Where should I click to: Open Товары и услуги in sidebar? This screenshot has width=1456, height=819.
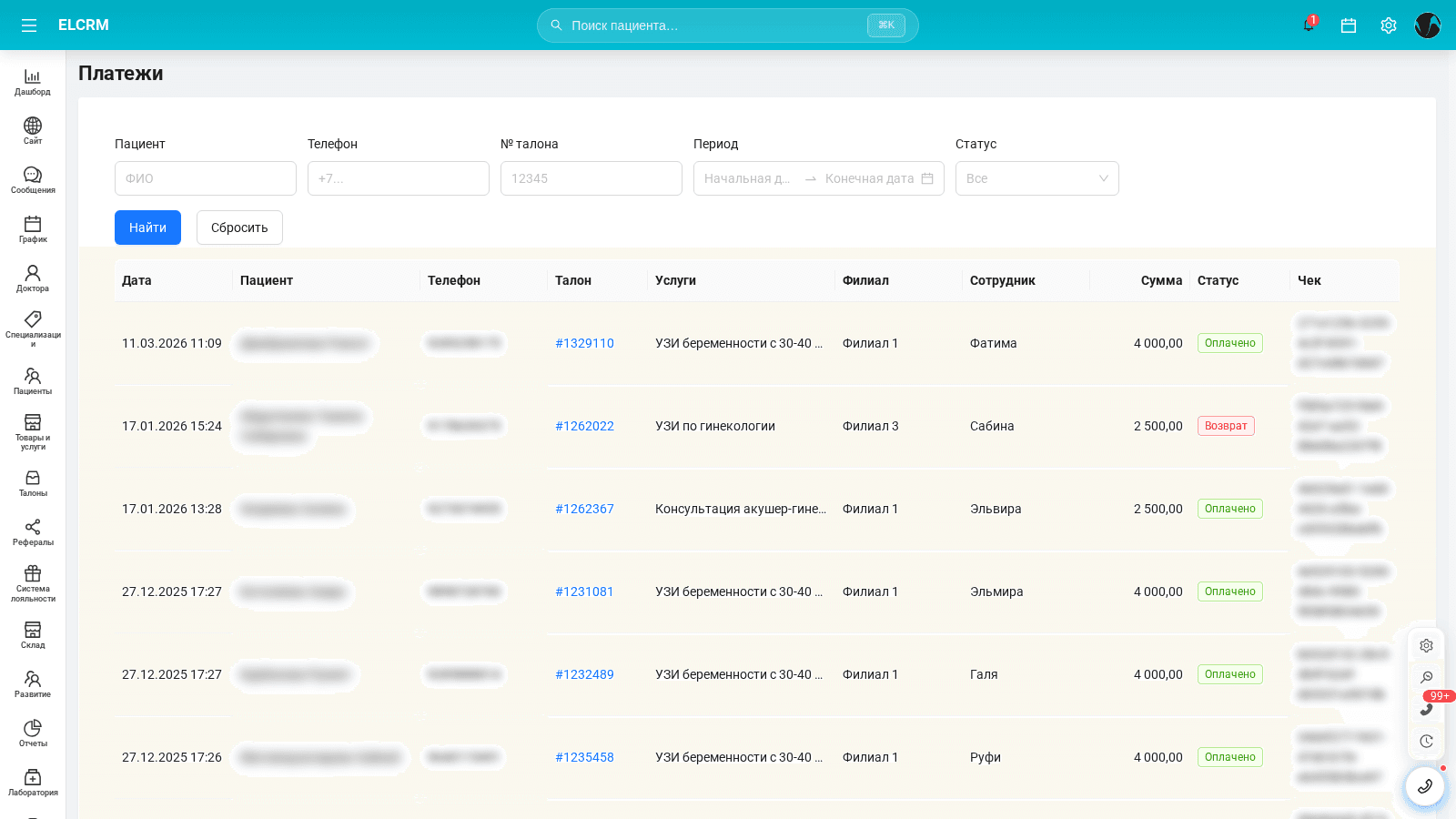tap(33, 432)
